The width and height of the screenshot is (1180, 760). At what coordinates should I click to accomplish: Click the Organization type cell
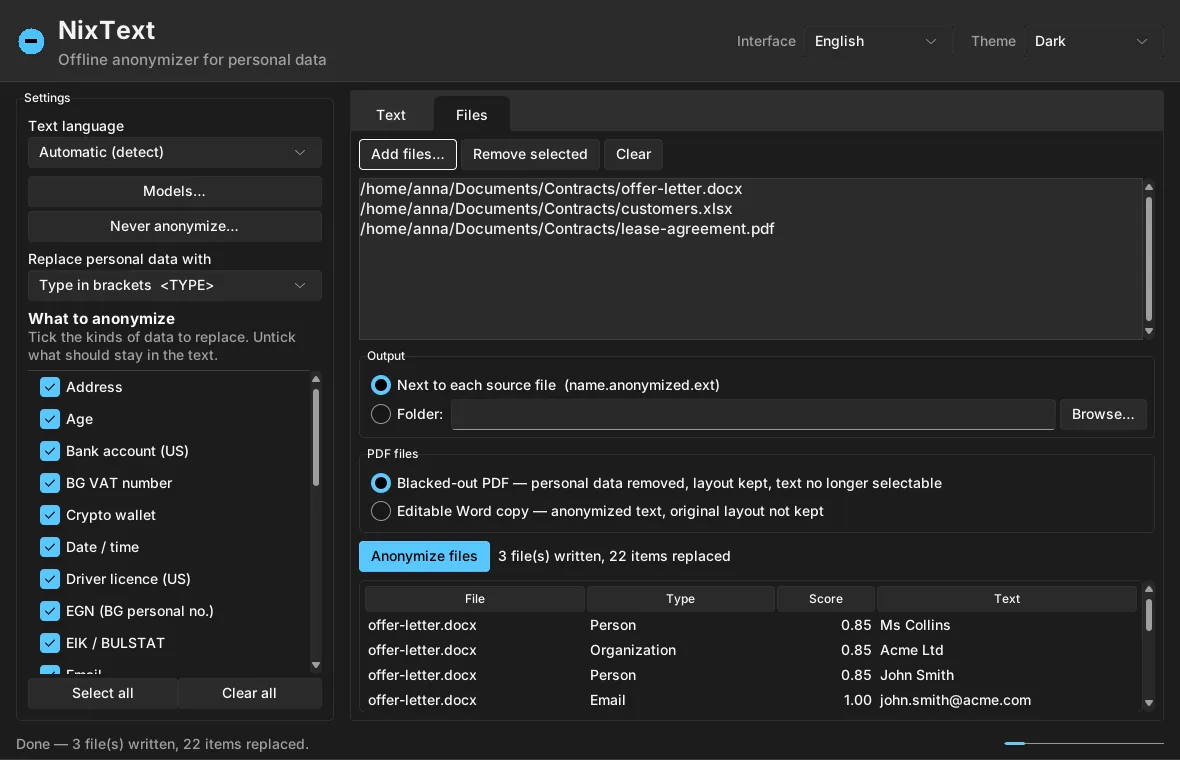pos(633,650)
